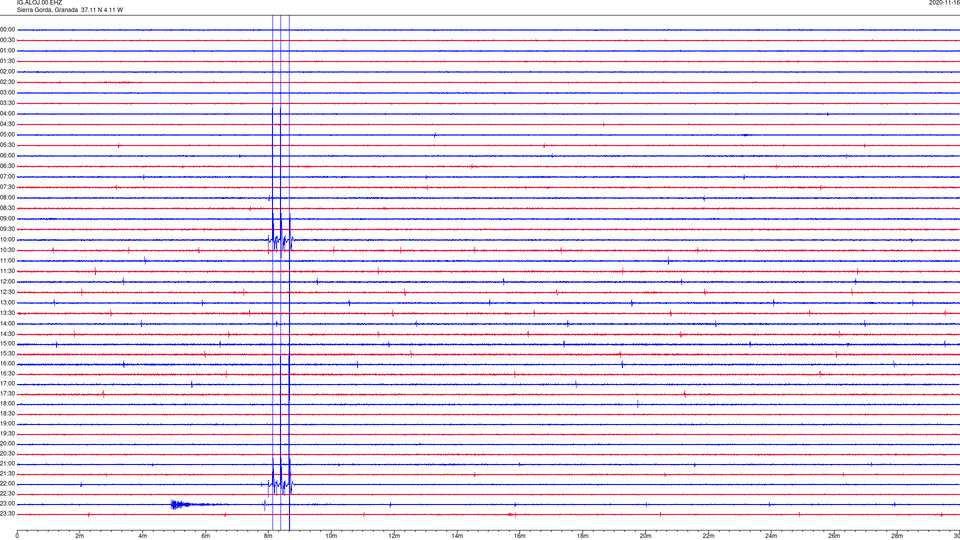Click the 13:00 row label

pyautogui.click(x=8, y=302)
